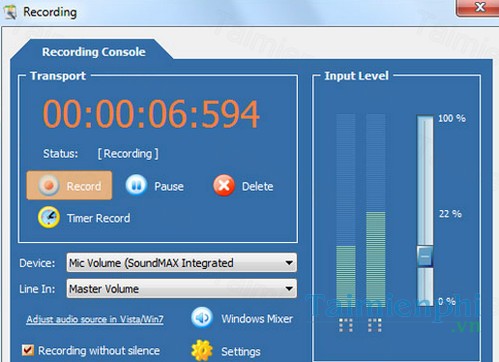Click the Timer Record label
The width and height of the screenshot is (499, 362).
[99, 218]
